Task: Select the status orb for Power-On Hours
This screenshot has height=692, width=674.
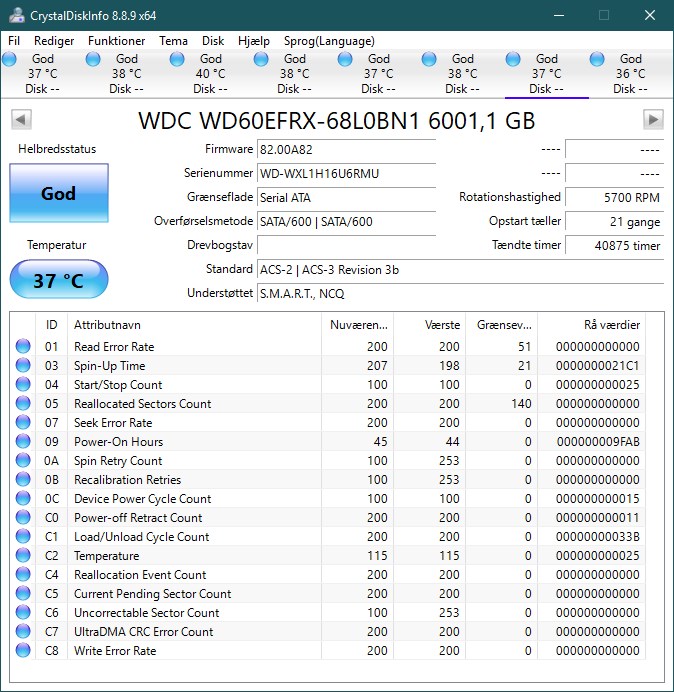Action: coord(23,441)
